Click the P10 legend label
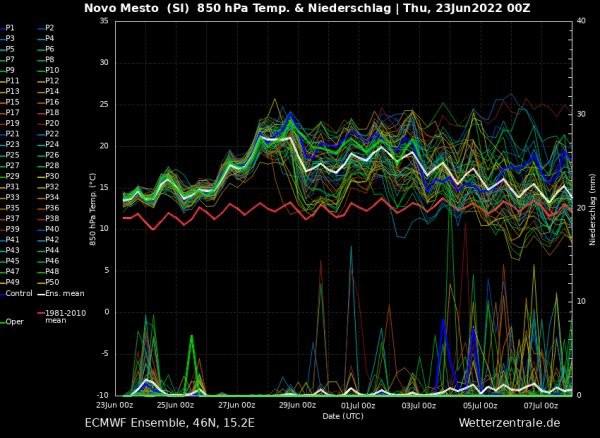Viewport: 600px width, 438px height. (52, 70)
